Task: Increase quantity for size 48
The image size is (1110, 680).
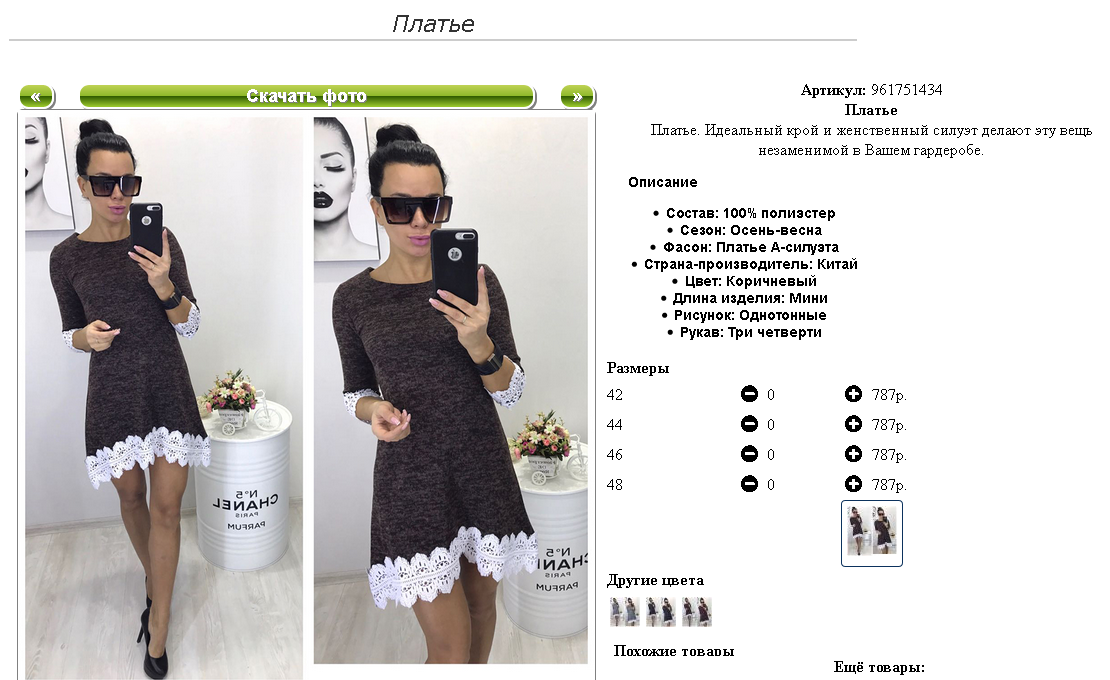Action: (853, 484)
